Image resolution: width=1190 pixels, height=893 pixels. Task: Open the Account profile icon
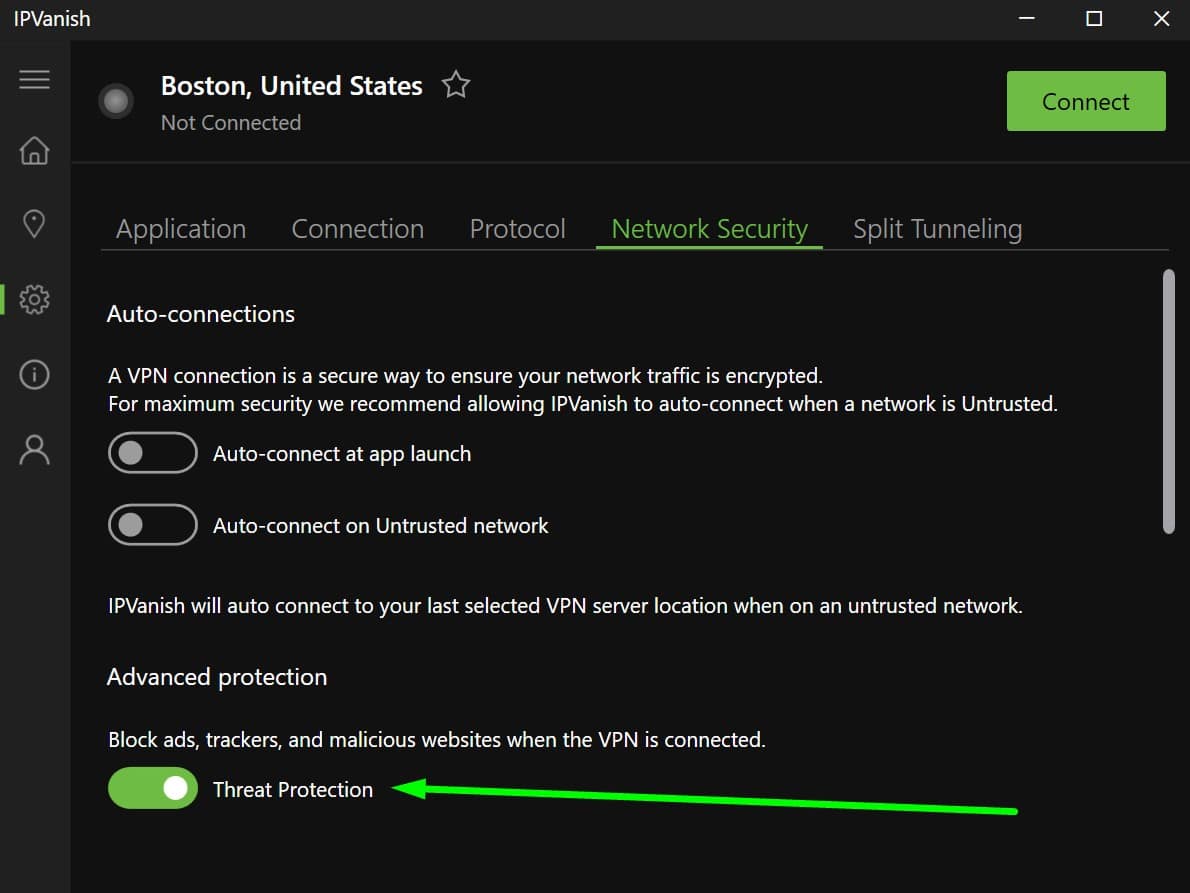[34, 449]
